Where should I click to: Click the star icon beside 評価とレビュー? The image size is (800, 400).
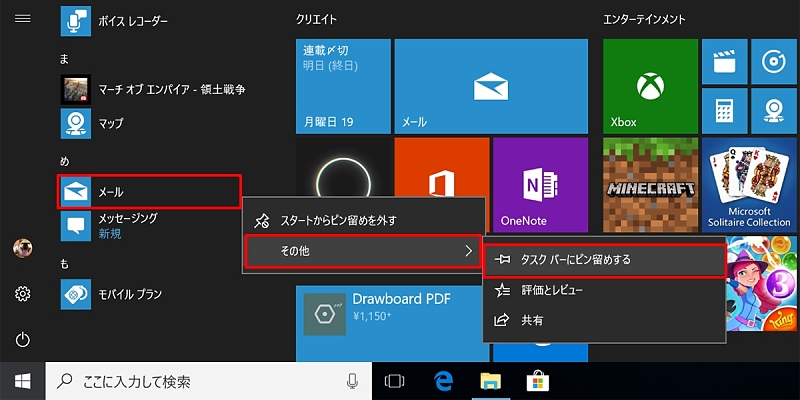tap(502, 291)
